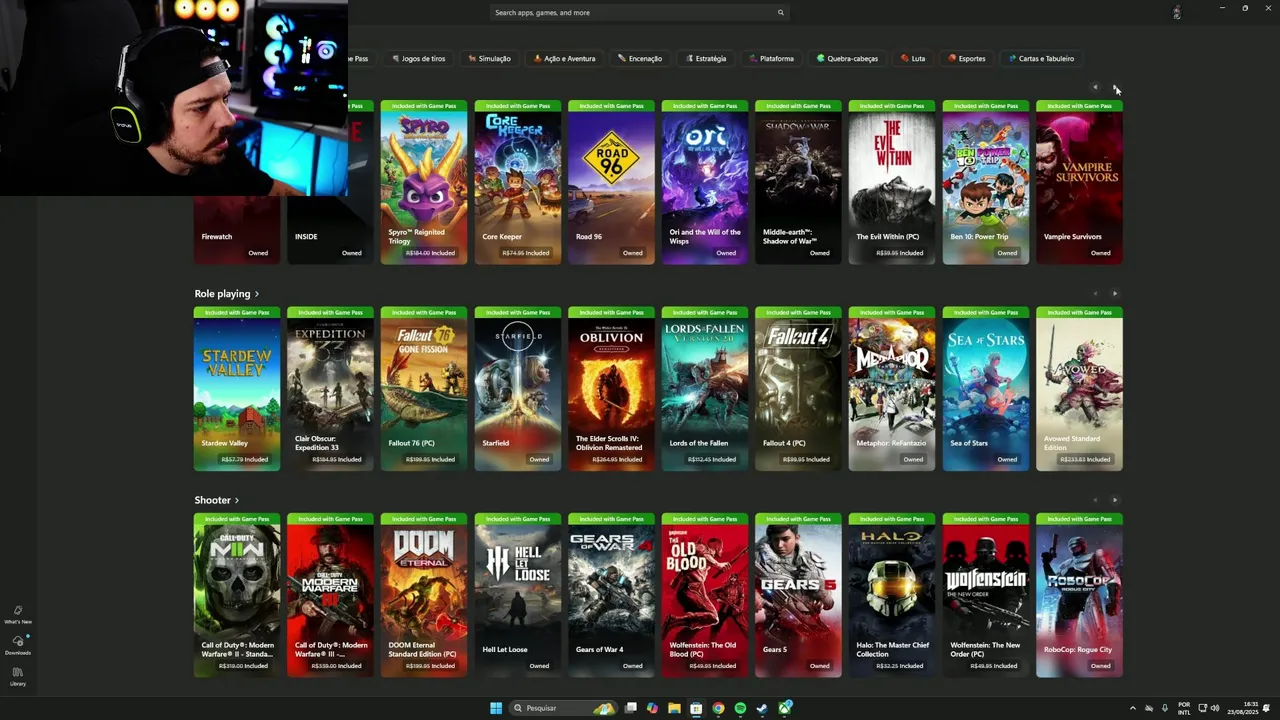Open the Avowed Standard Edition card
Screen dimensions: 1280x720
[1079, 389]
